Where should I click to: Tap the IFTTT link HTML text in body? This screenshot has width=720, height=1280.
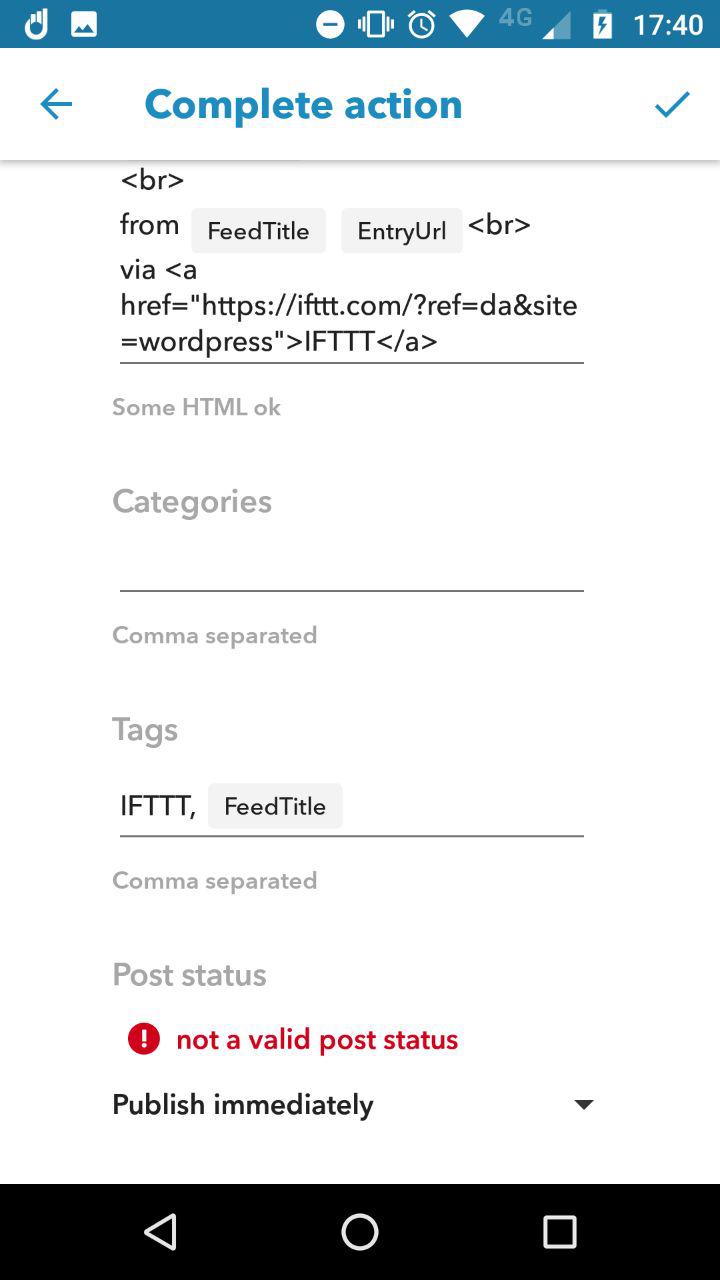point(348,305)
